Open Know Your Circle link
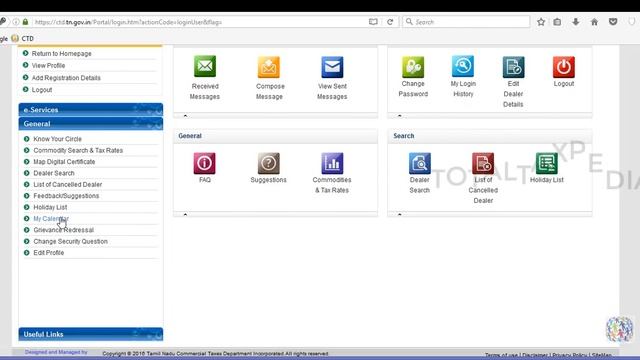Image resolution: width=640 pixels, height=360 pixels. coord(58,139)
